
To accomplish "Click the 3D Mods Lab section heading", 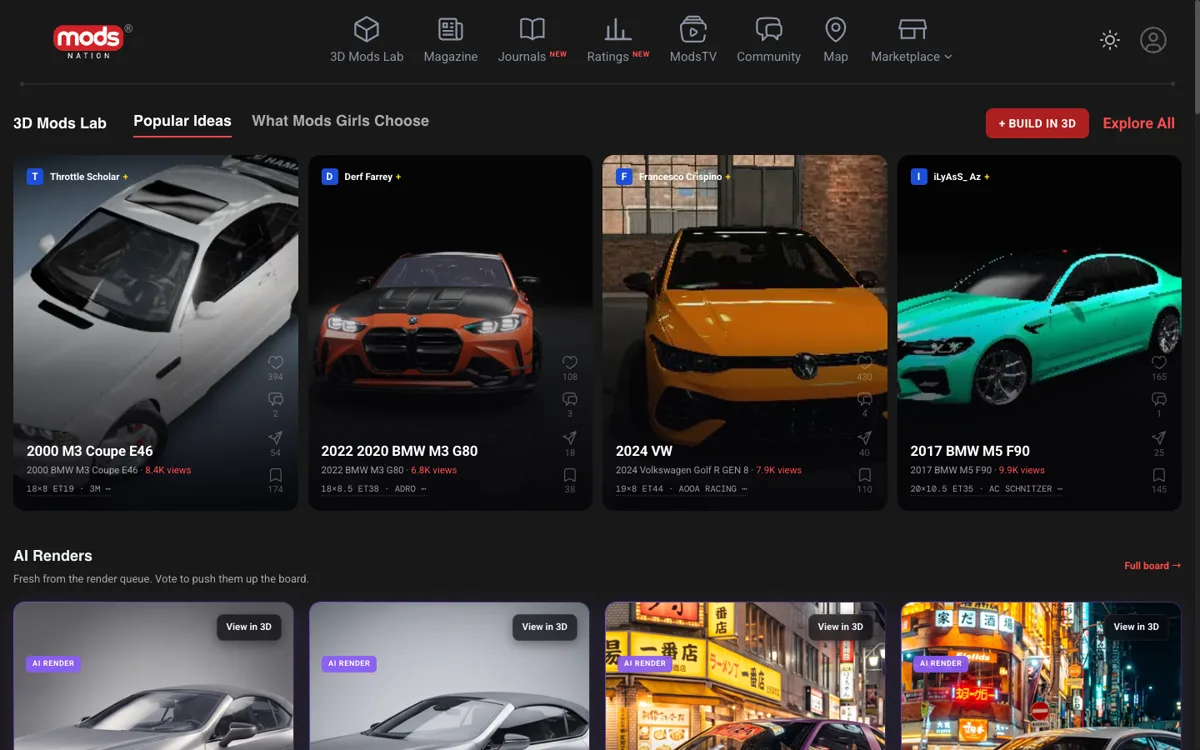I will [x=60, y=123].
